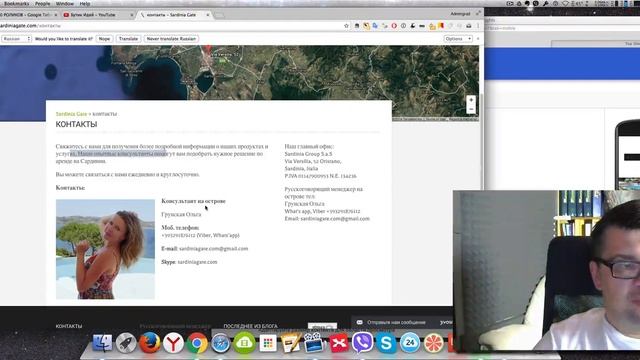The height and width of the screenshot is (360, 640).
Task: Click the КОНТАКТЫ page title
Action: [x=76, y=124]
